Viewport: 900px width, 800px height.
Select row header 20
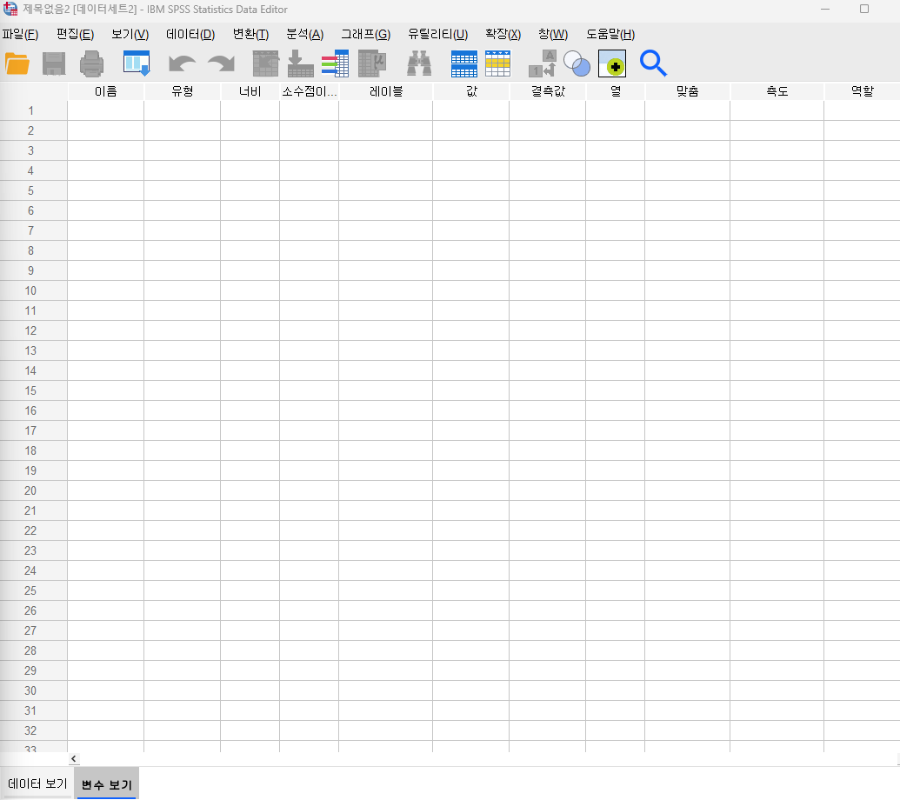pyautogui.click(x=33, y=491)
